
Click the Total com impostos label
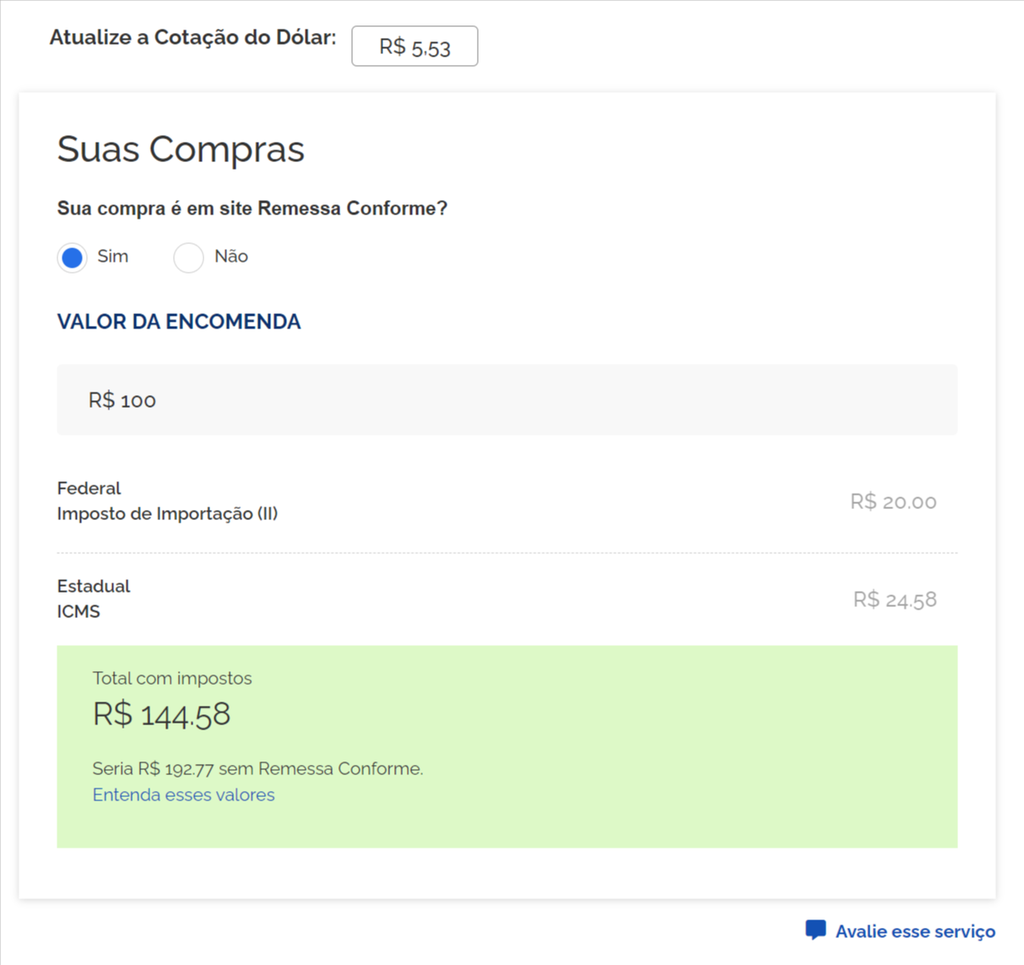(172, 678)
